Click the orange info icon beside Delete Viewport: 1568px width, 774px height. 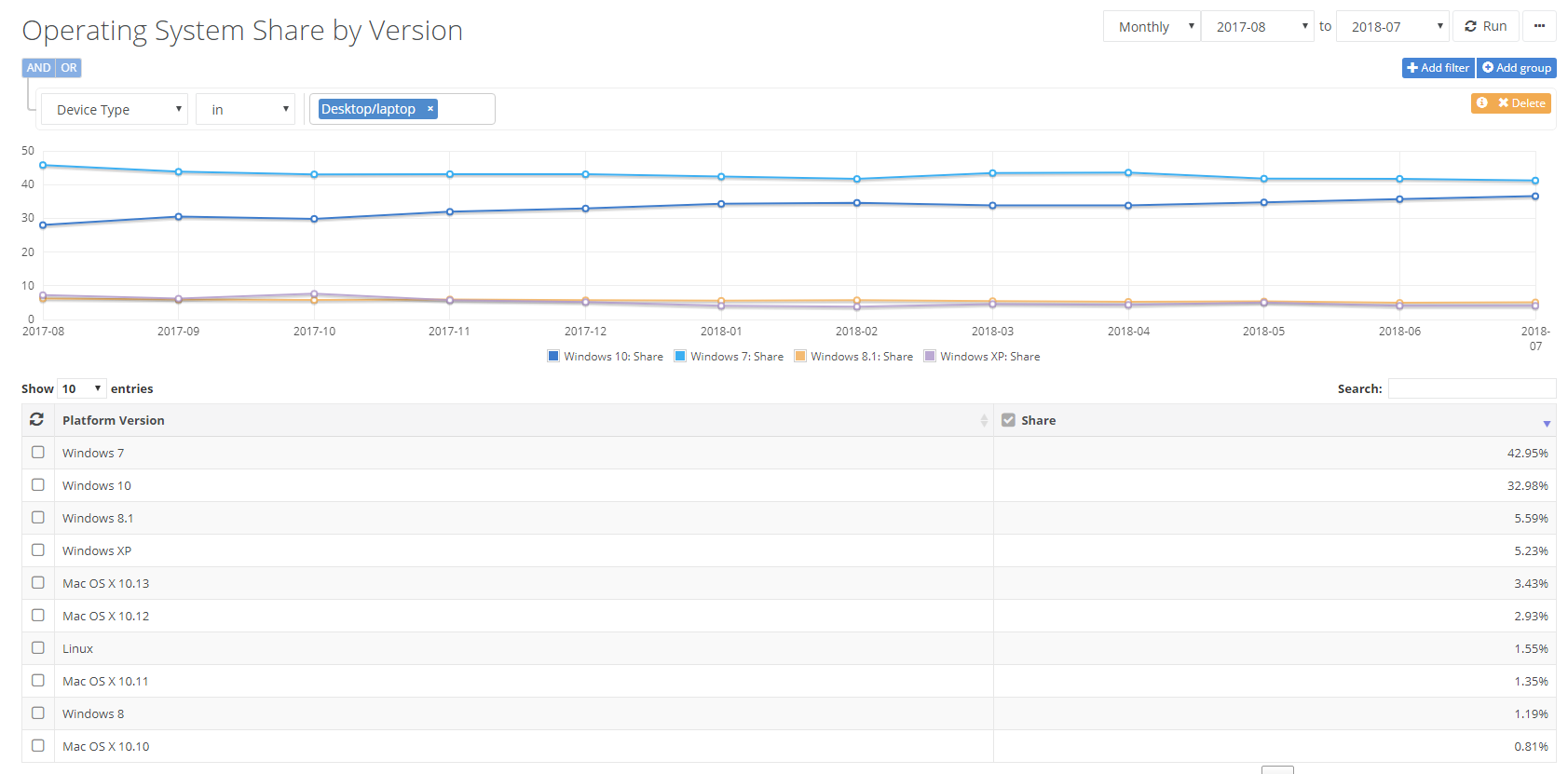[x=1482, y=102]
